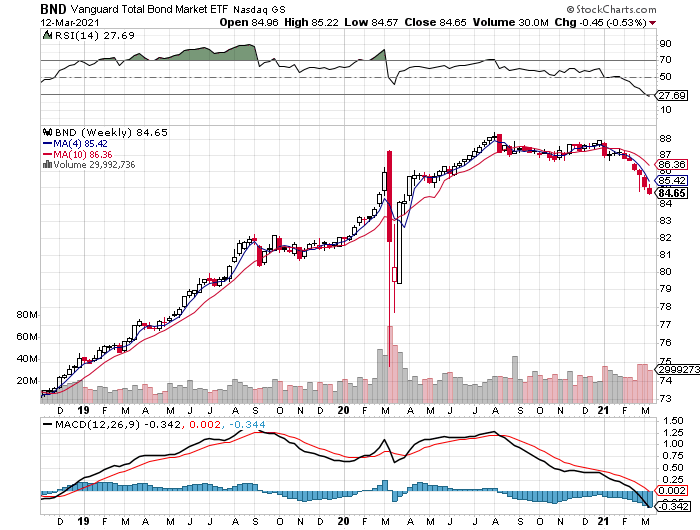
Task: Click the Nasdaq GS exchange label
Action: pyautogui.click(x=259, y=9)
